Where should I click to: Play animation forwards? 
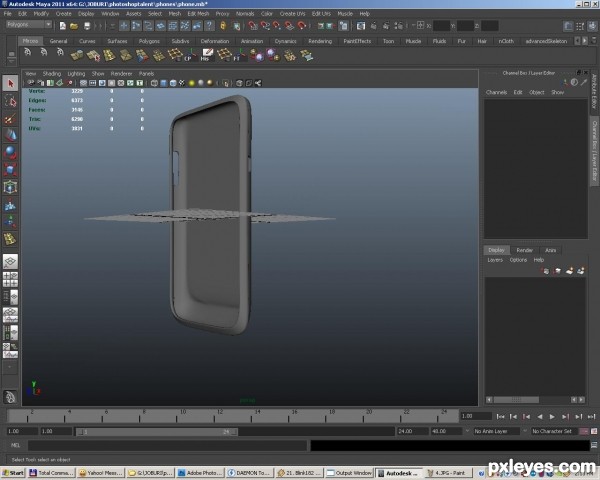click(x=552, y=416)
